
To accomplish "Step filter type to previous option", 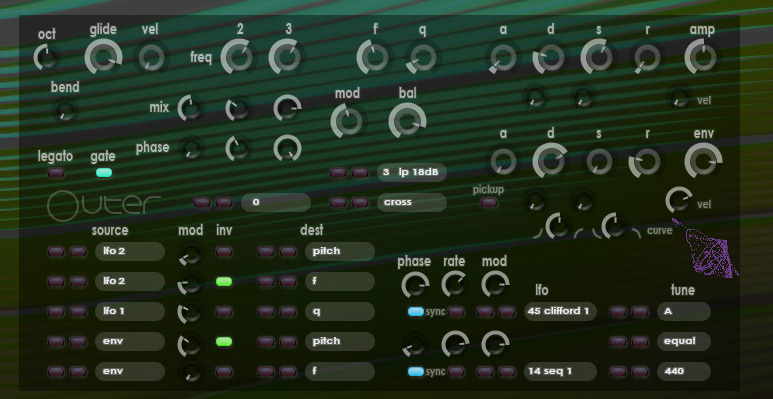I will click(338, 173).
